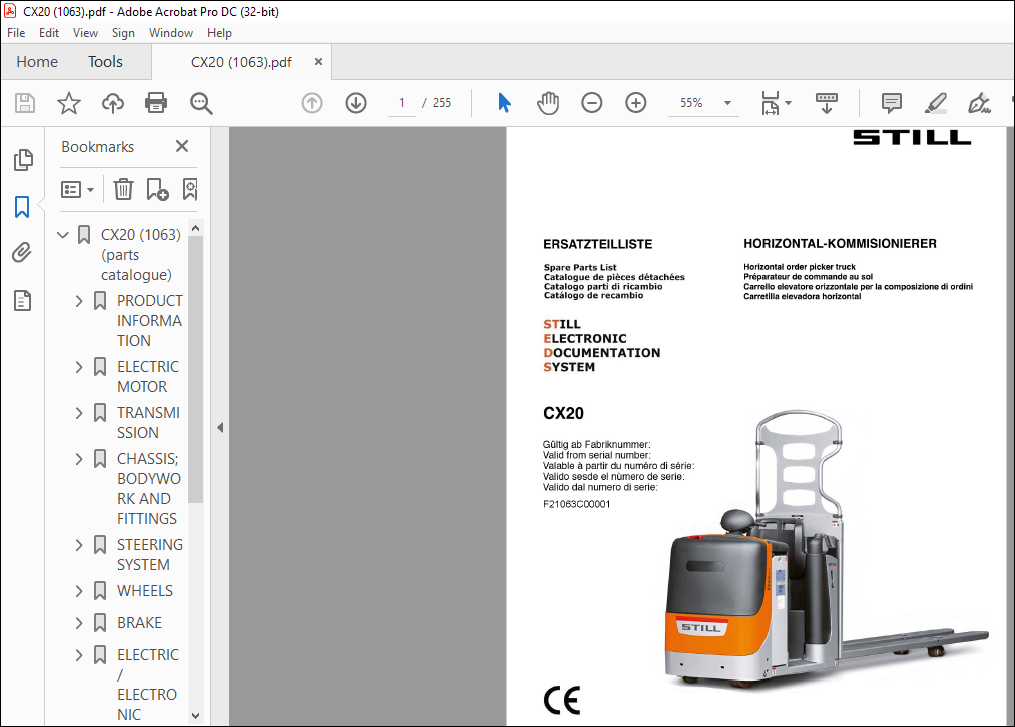Select the Highlight text pen tool
Viewport: 1015px width, 727px height.
(935, 103)
